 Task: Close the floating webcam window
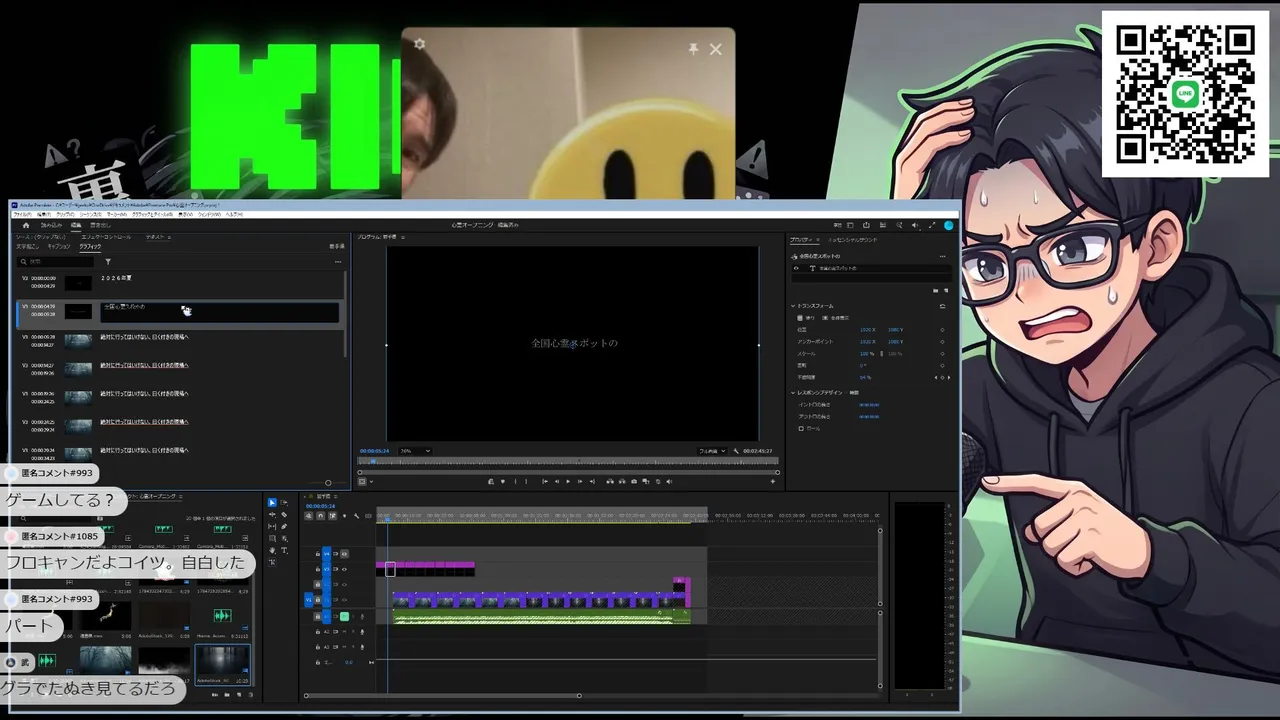pyautogui.click(x=715, y=48)
